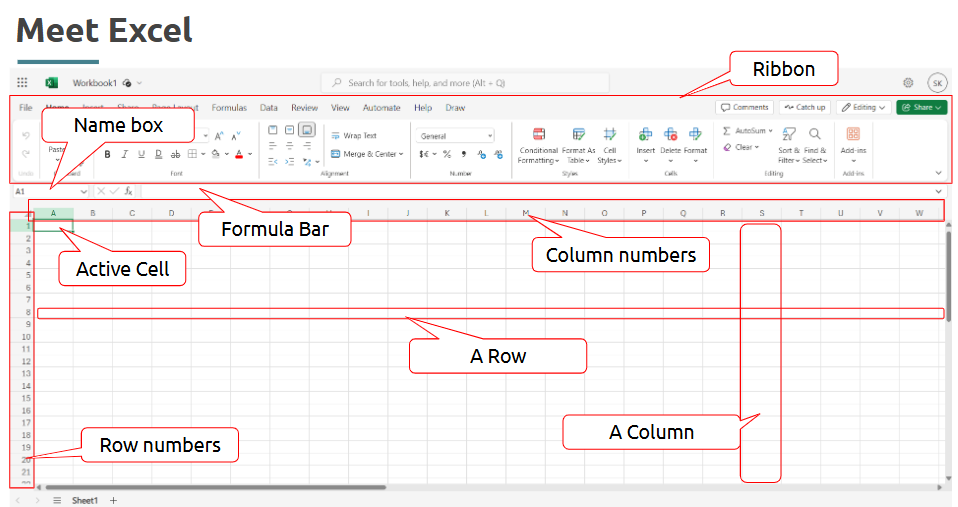This screenshot has height=507, width=958.
Task: Increase decimal places
Action: tap(481, 154)
